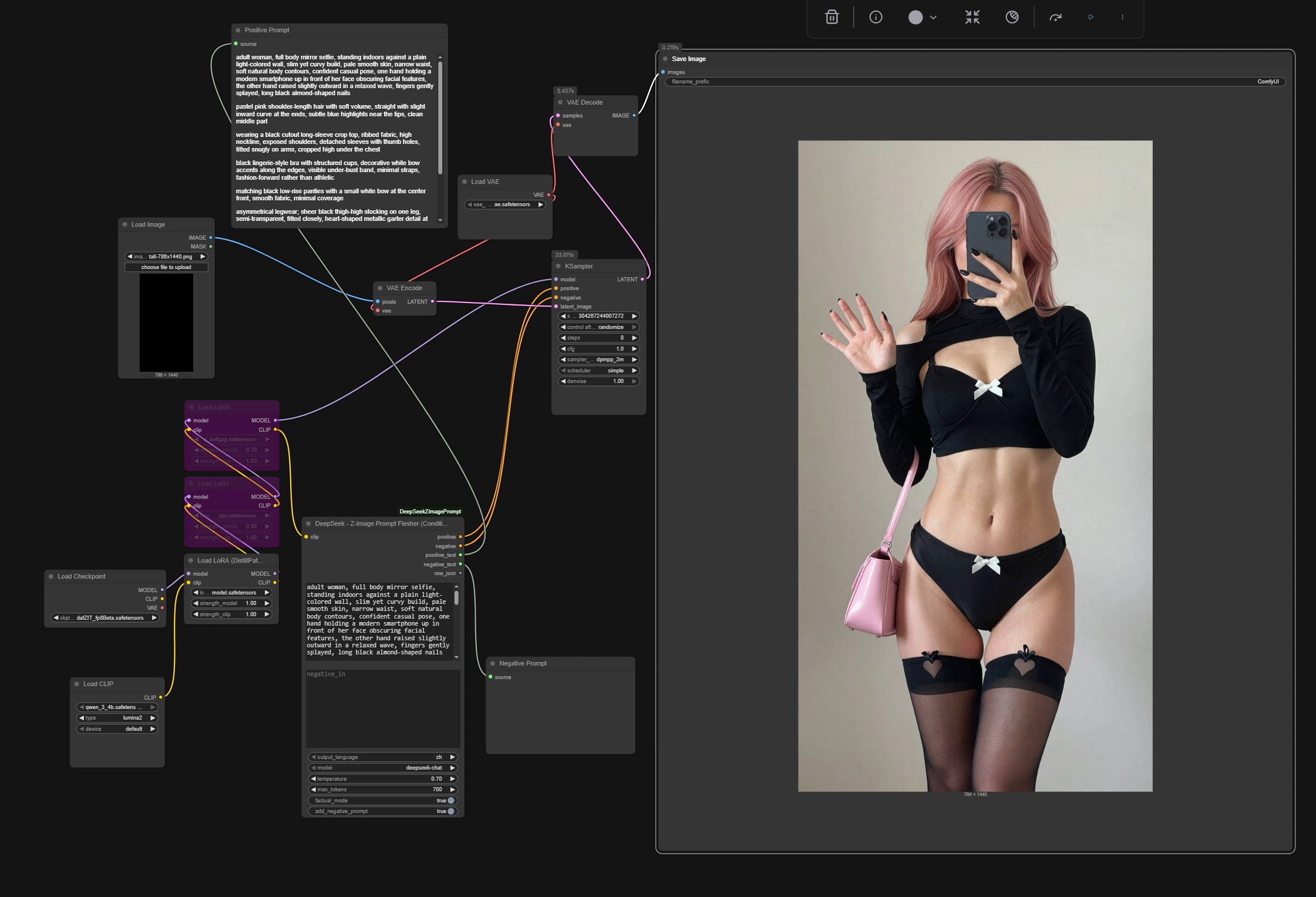Image resolution: width=1316 pixels, height=897 pixels.
Task: Open the three-dot more options menu
Action: 1122,17
